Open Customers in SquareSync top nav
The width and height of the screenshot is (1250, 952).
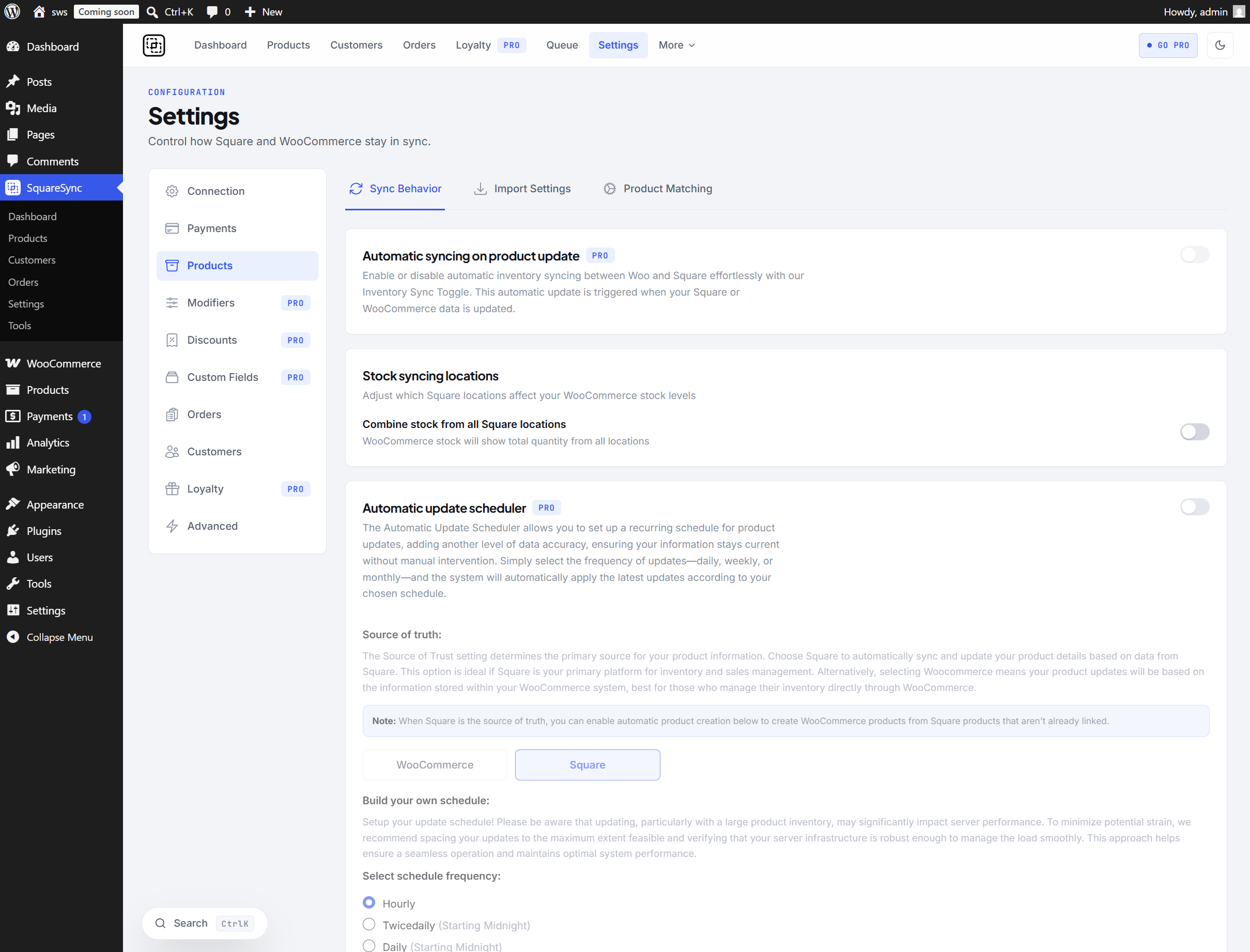(357, 45)
